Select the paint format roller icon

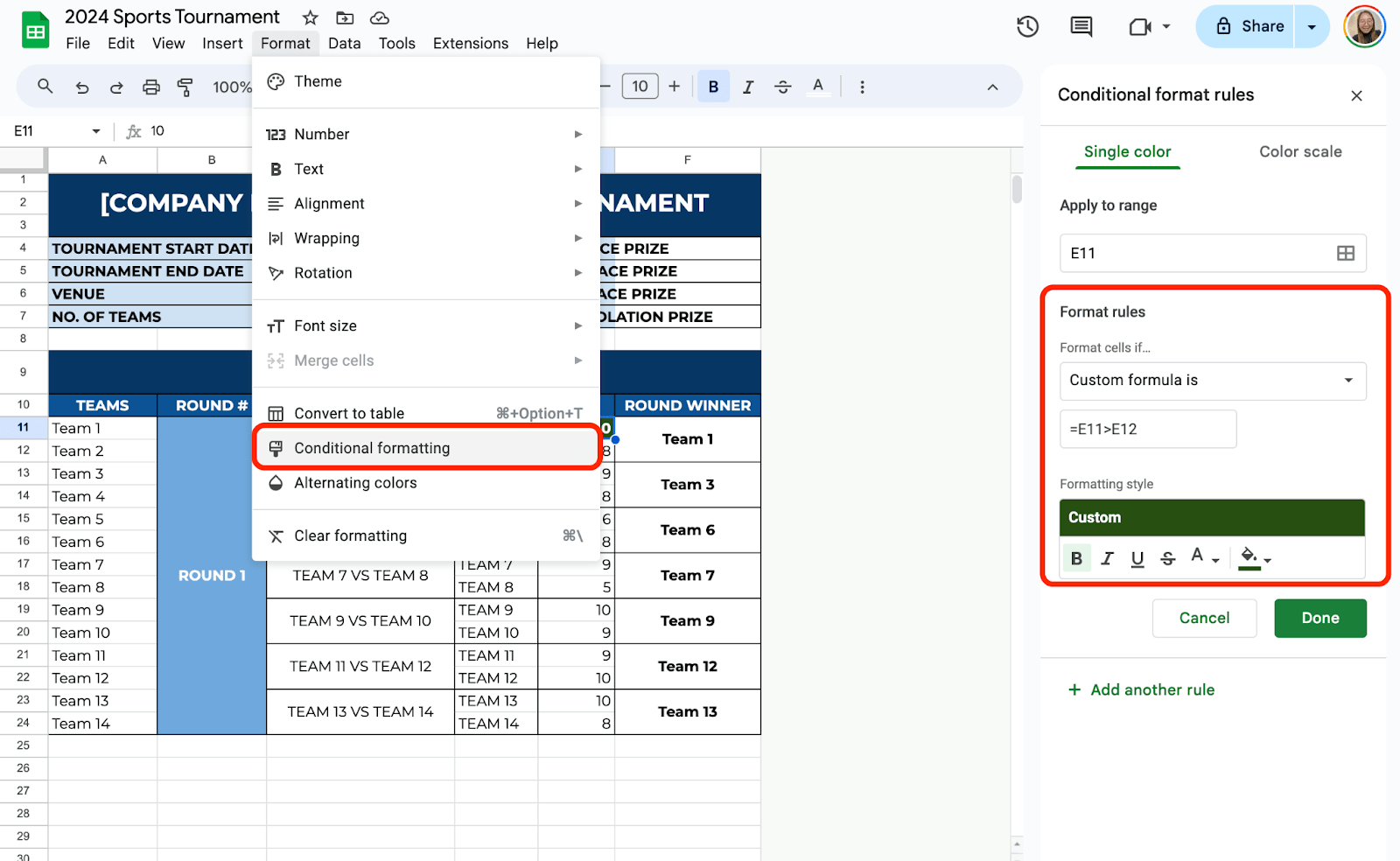[185, 87]
